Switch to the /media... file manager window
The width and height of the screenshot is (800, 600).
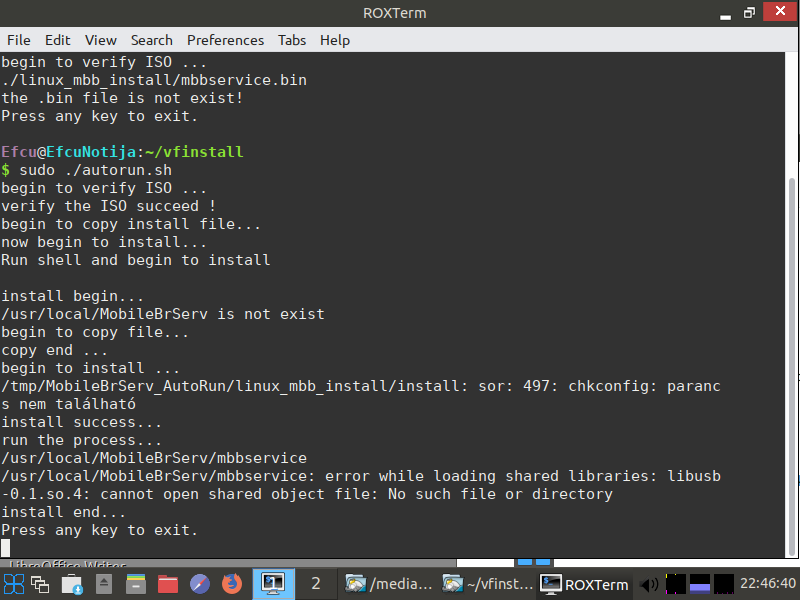389,584
